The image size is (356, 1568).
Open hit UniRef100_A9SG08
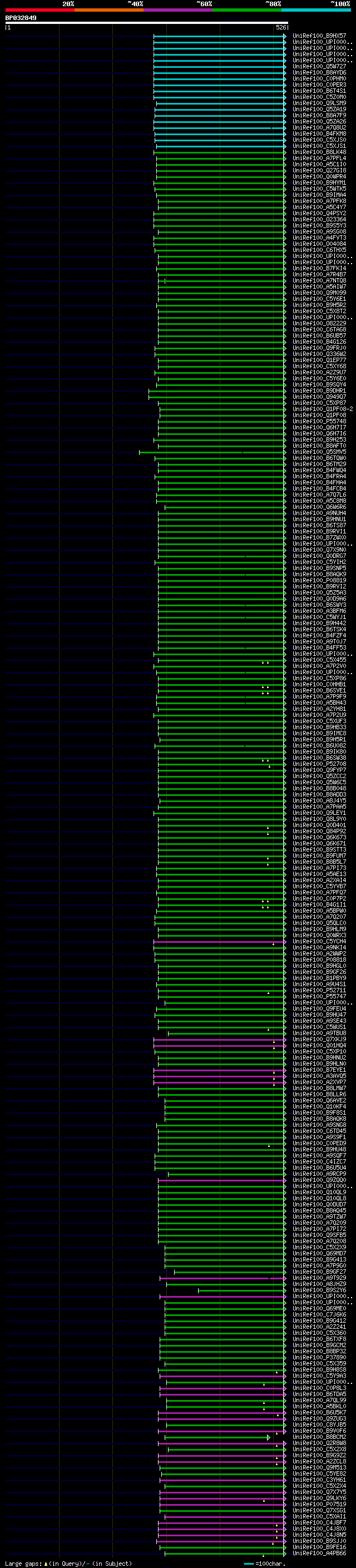(319, 231)
